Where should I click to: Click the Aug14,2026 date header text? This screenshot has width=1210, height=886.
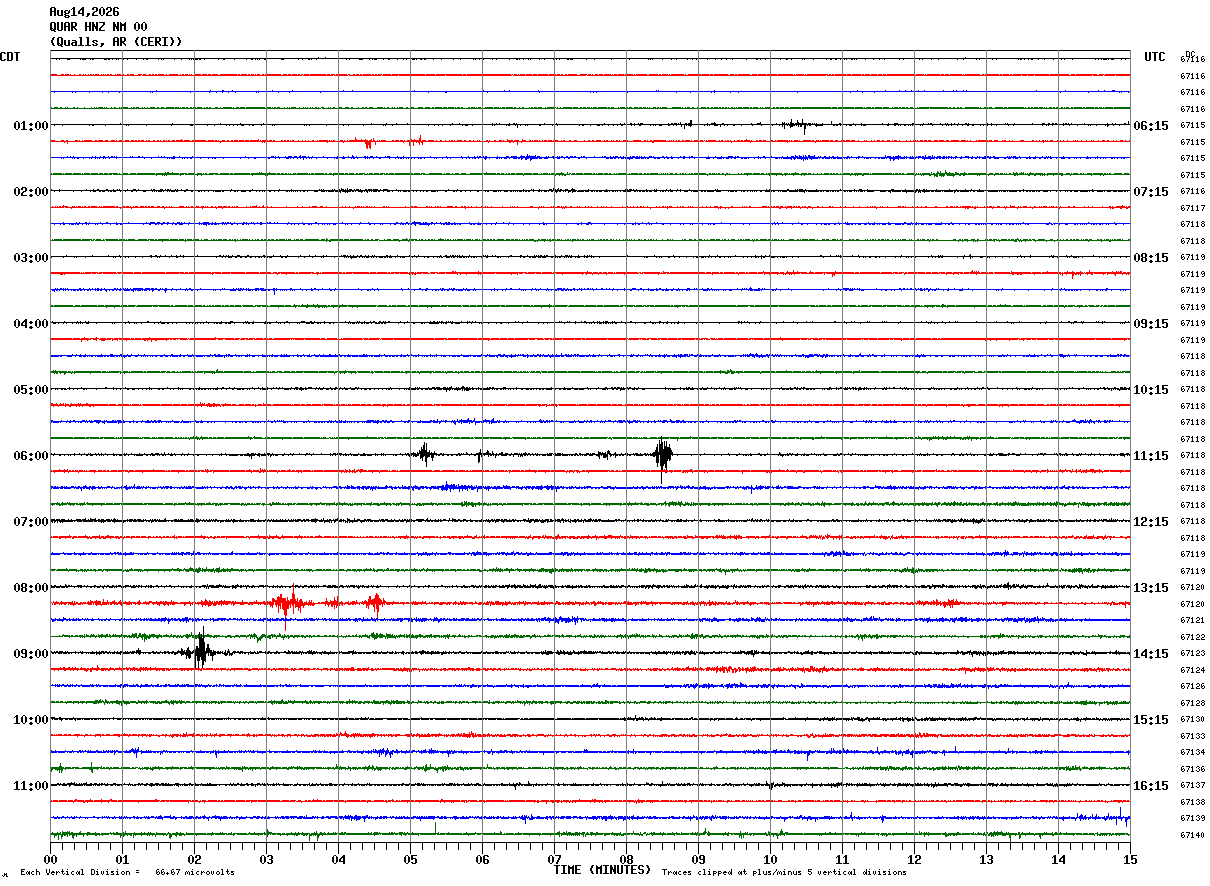[84, 12]
